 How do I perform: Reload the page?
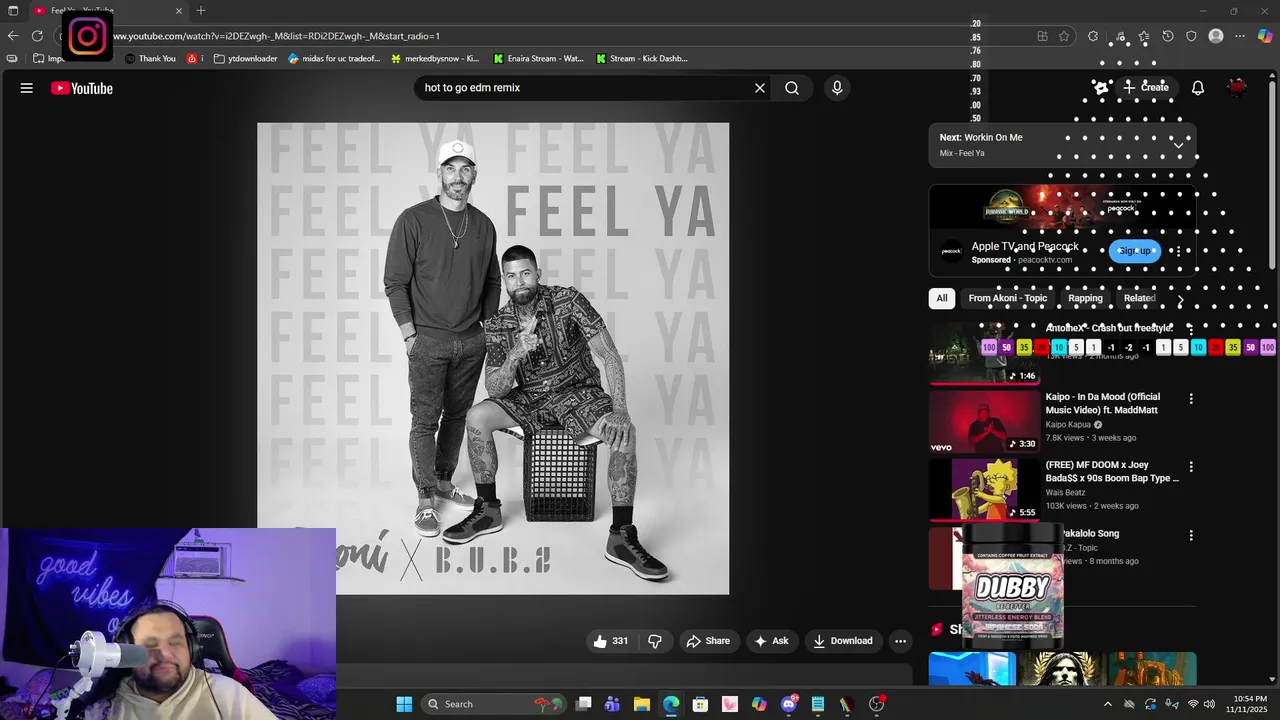37,36
